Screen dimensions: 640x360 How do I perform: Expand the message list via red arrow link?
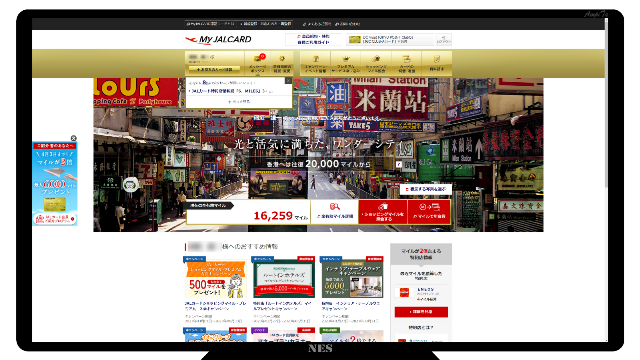(x=239, y=101)
